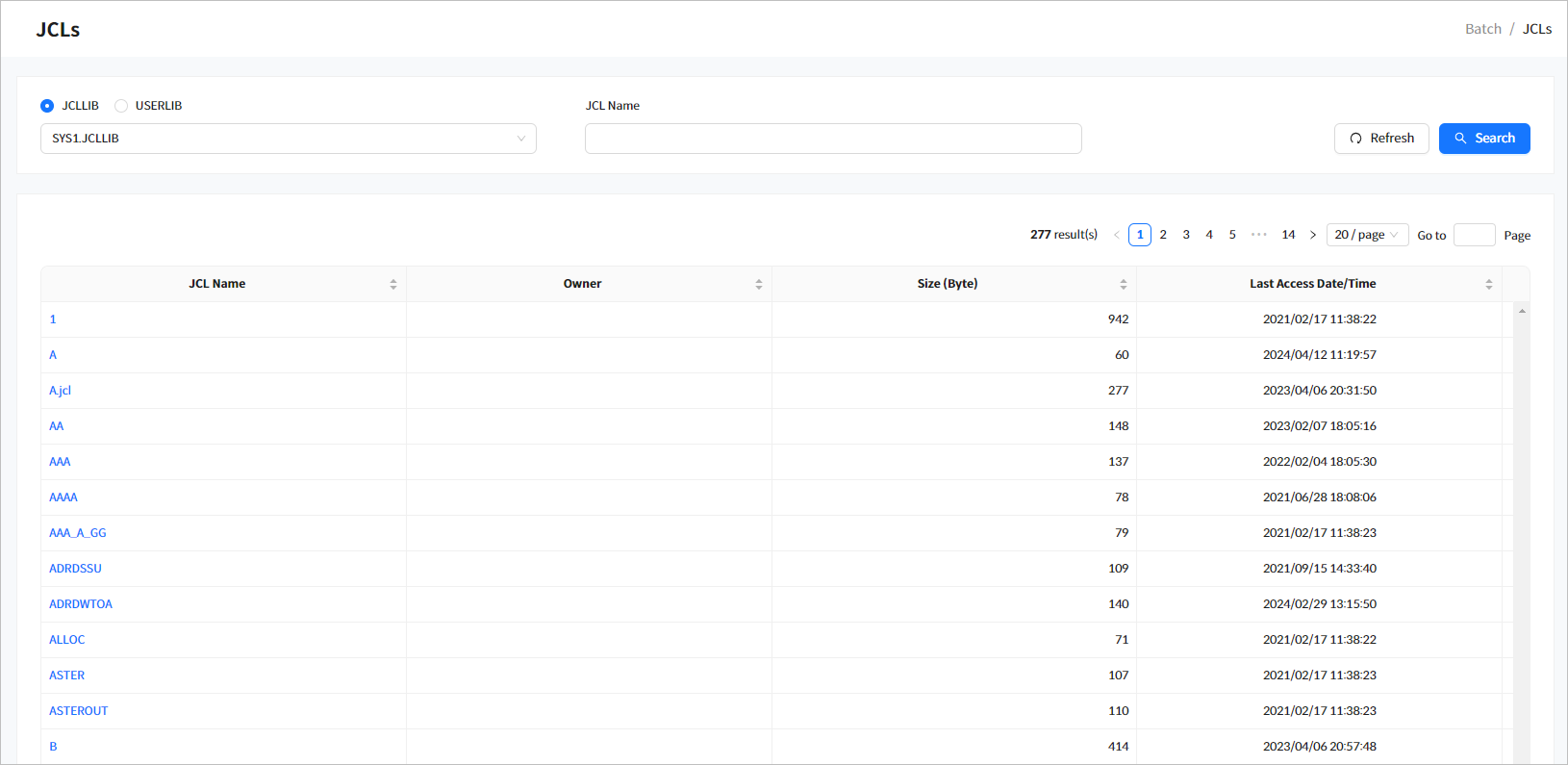The image size is (1568, 765).
Task: Go to previous page arrow
Action: 1116,235
